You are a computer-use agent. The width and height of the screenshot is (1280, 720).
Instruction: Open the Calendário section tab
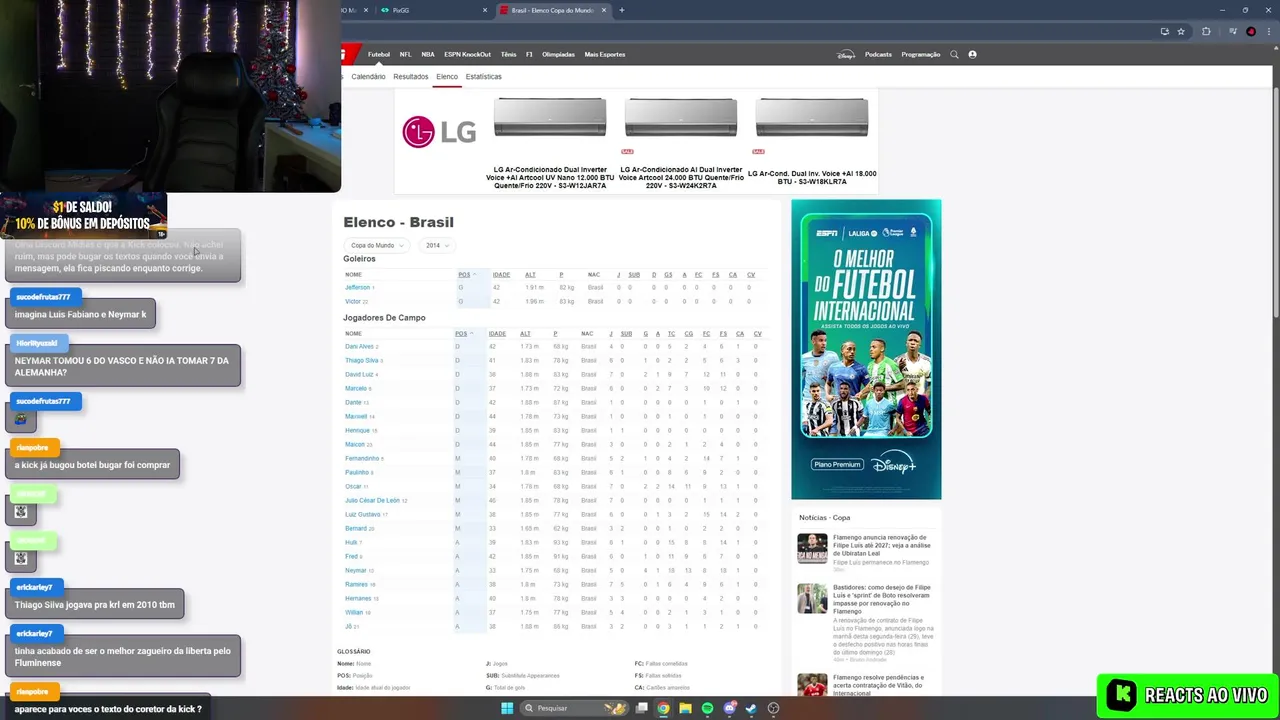[368, 76]
